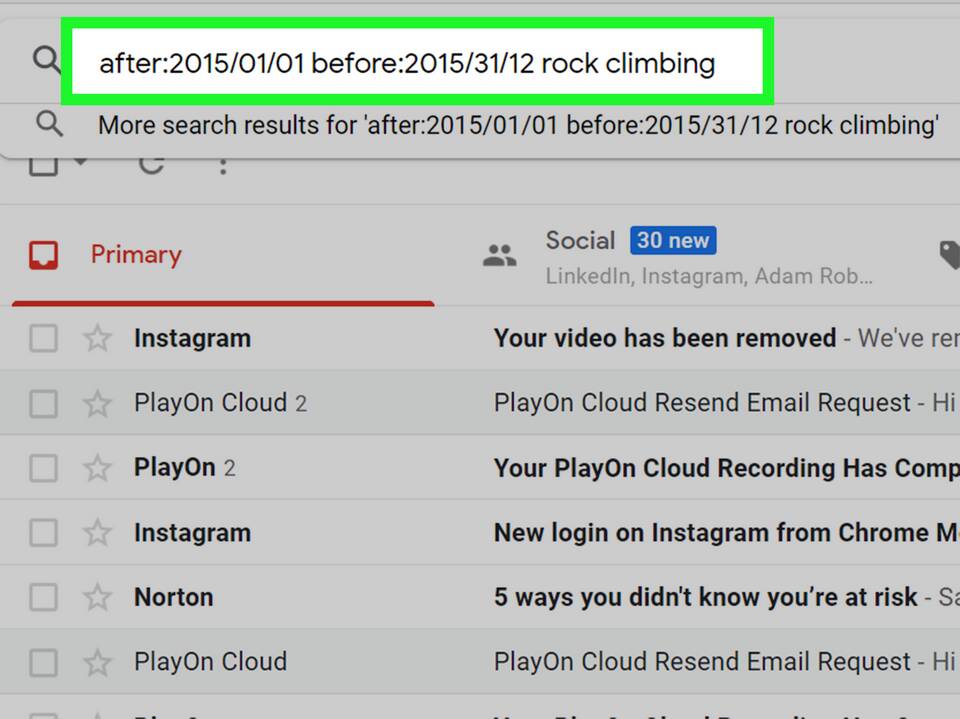Star the 'Your video has been removed' email
The image size is (960, 719).
click(x=97, y=338)
